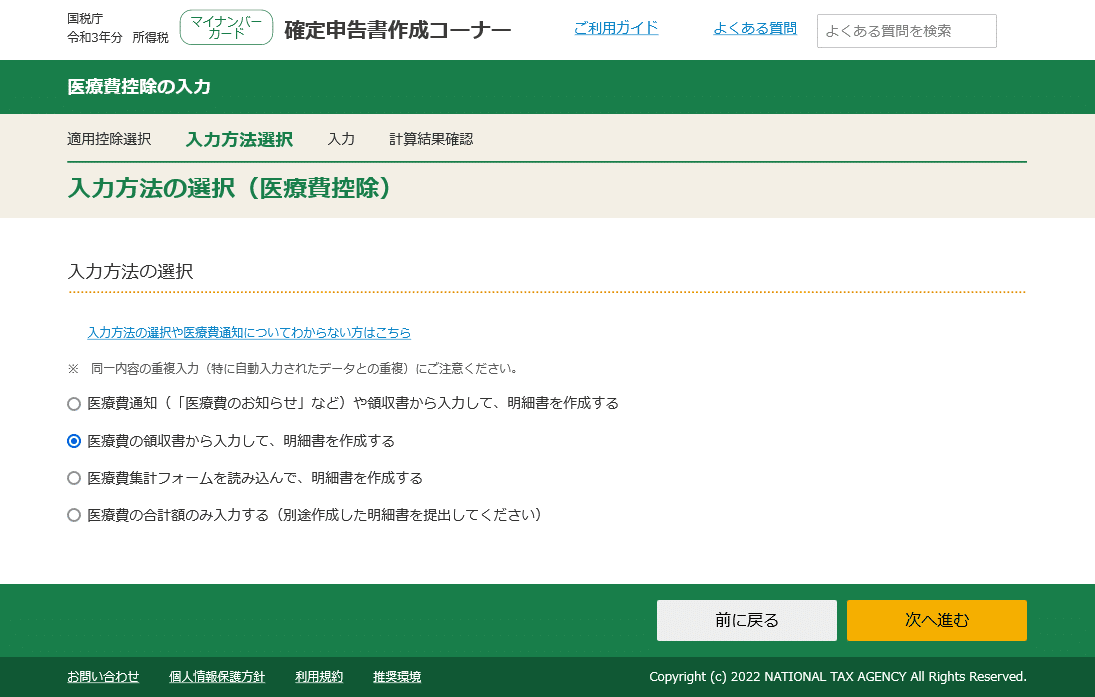This screenshot has height=697, width=1095.
Task: View the 個人情報保護方針 page
Action: 219,676
